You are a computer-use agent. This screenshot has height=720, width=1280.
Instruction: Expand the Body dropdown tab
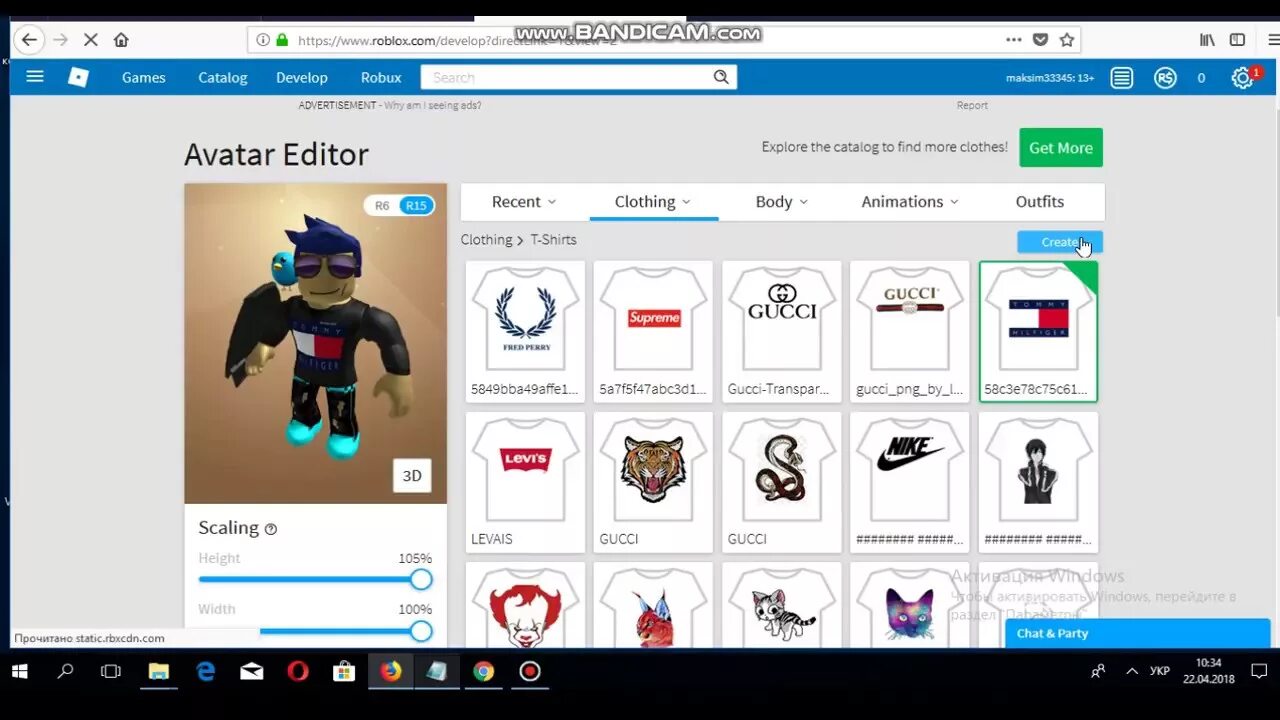coord(782,201)
